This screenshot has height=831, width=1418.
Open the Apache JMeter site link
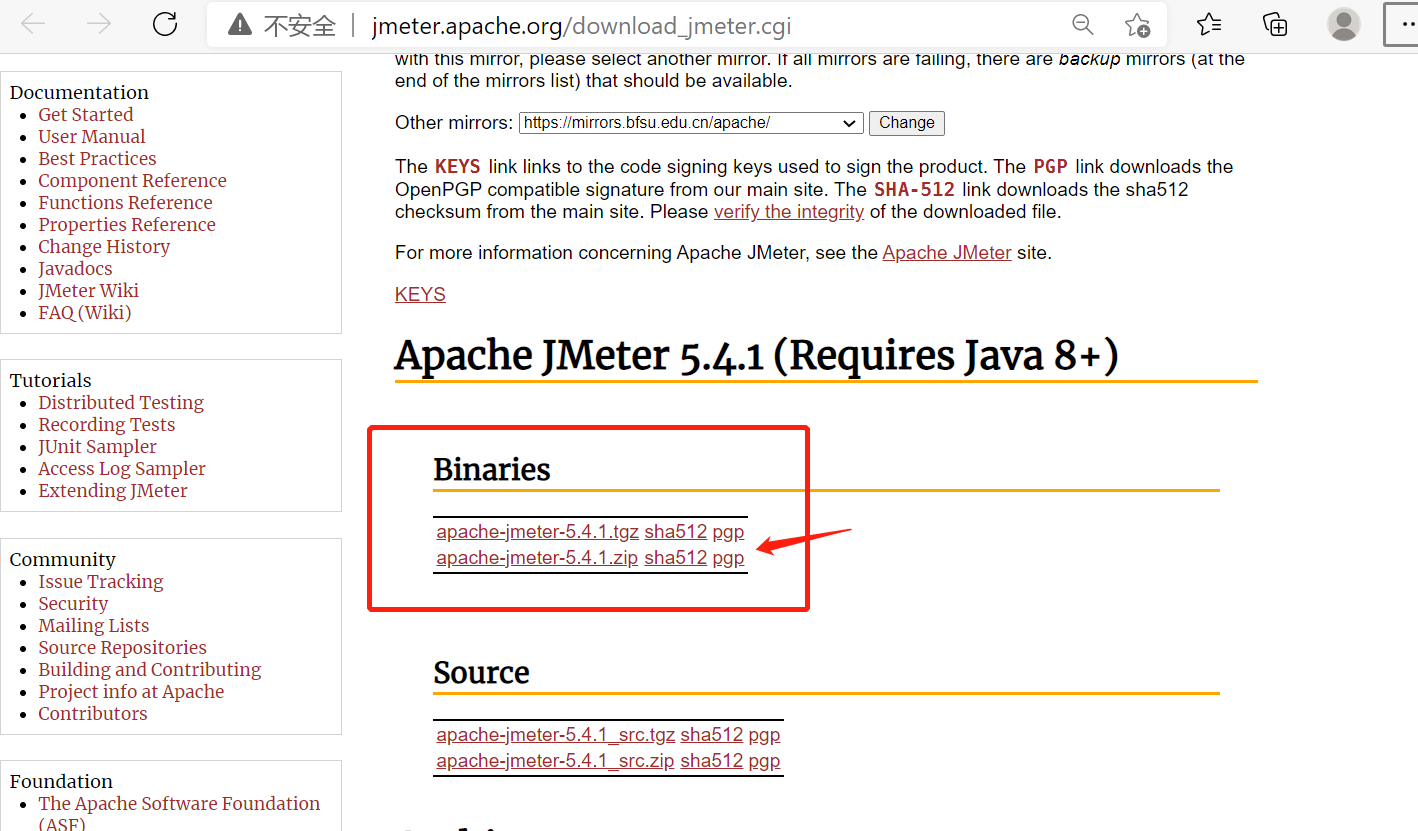click(947, 253)
